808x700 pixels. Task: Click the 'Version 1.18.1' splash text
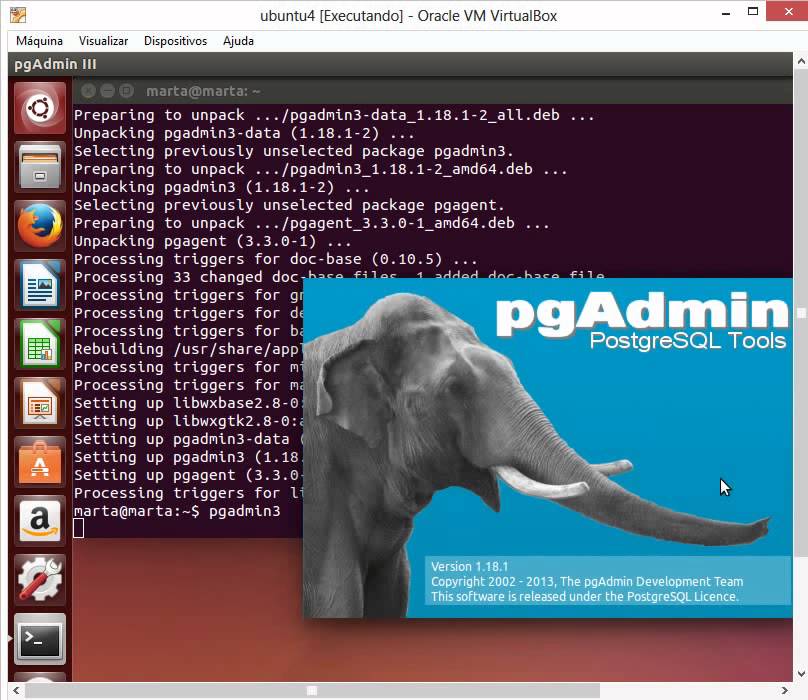click(x=469, y=566)
